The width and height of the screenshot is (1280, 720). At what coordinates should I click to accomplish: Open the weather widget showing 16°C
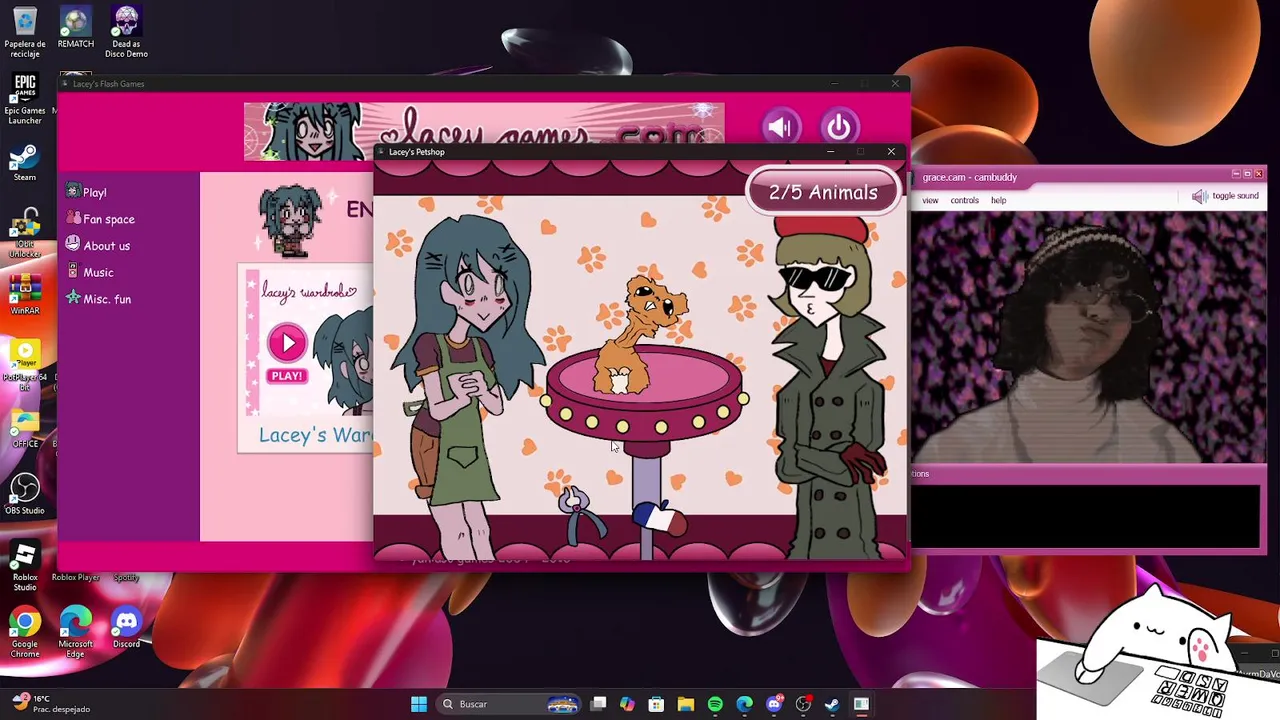tap(50, 704)
